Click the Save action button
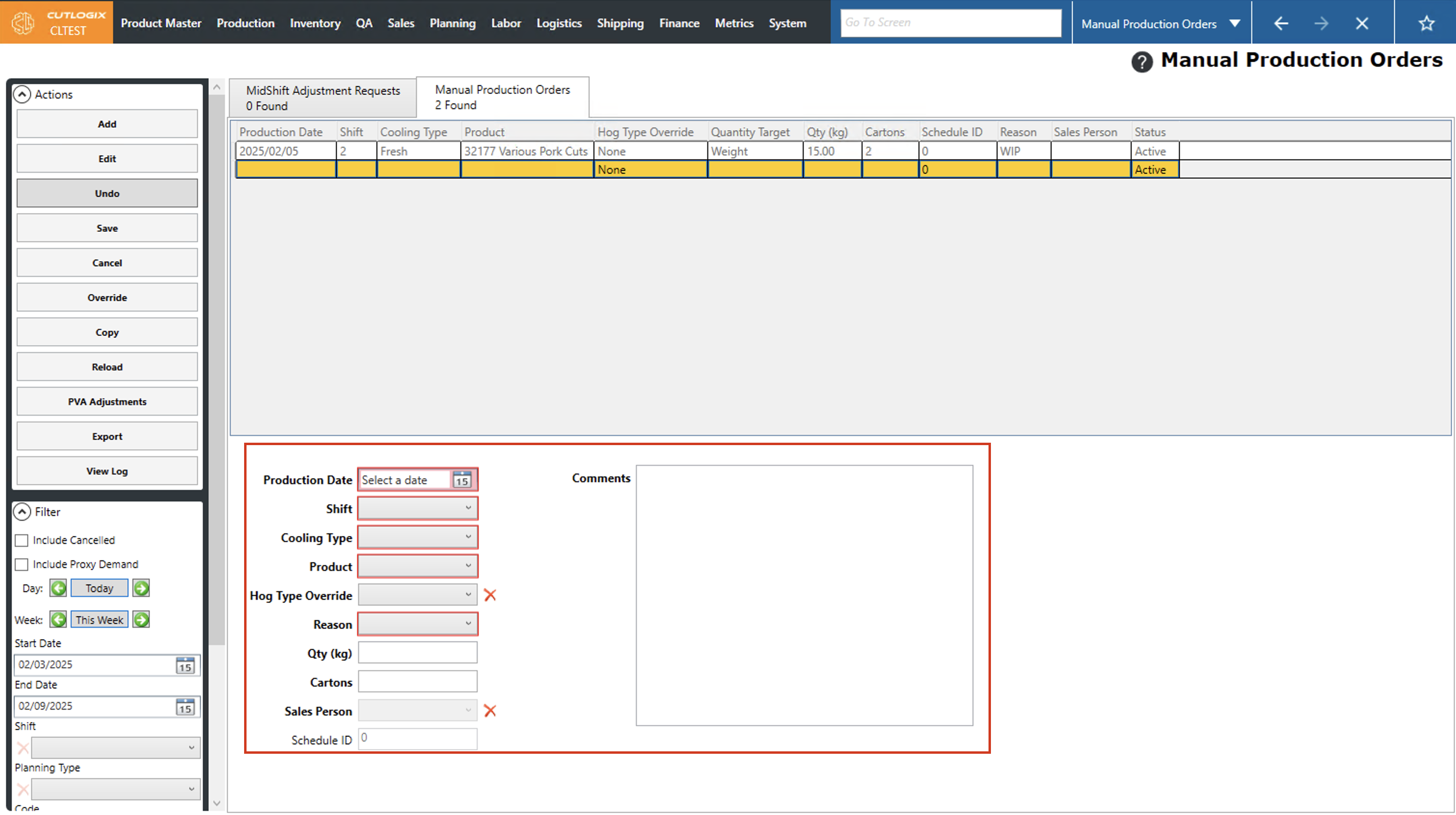 pos(107,228)
